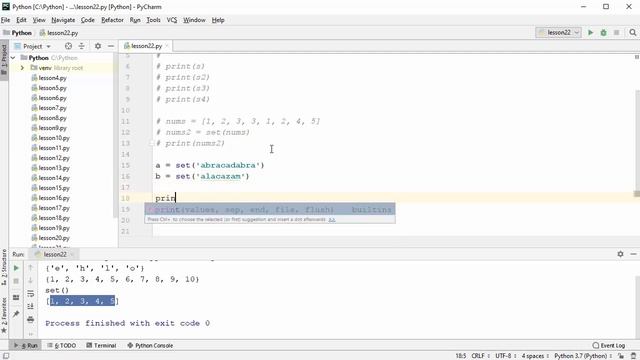Open lesson10.py in project tree

[x=54, y=138]
